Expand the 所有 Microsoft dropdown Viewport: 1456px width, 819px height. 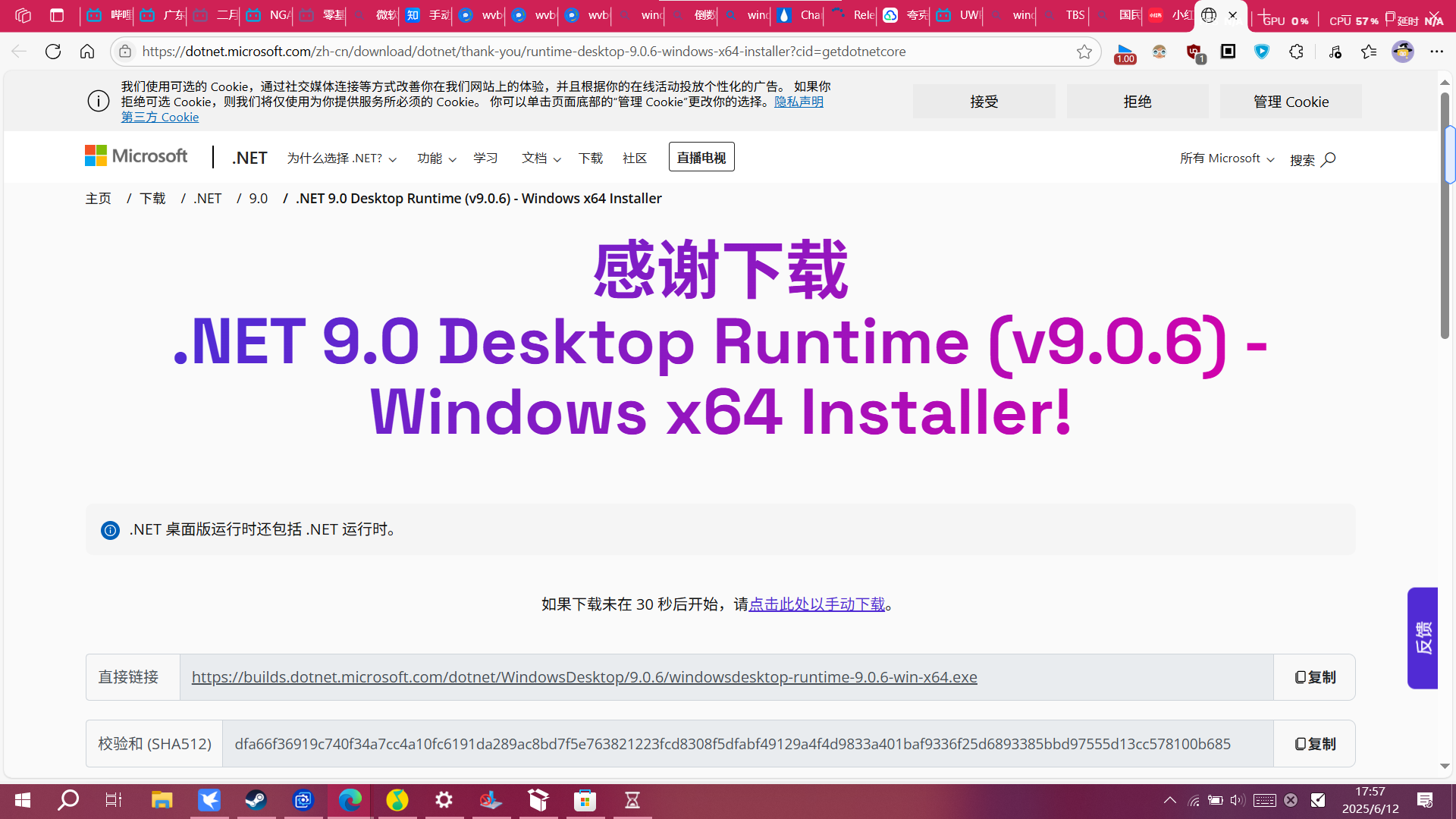[x=1226, y=158]
